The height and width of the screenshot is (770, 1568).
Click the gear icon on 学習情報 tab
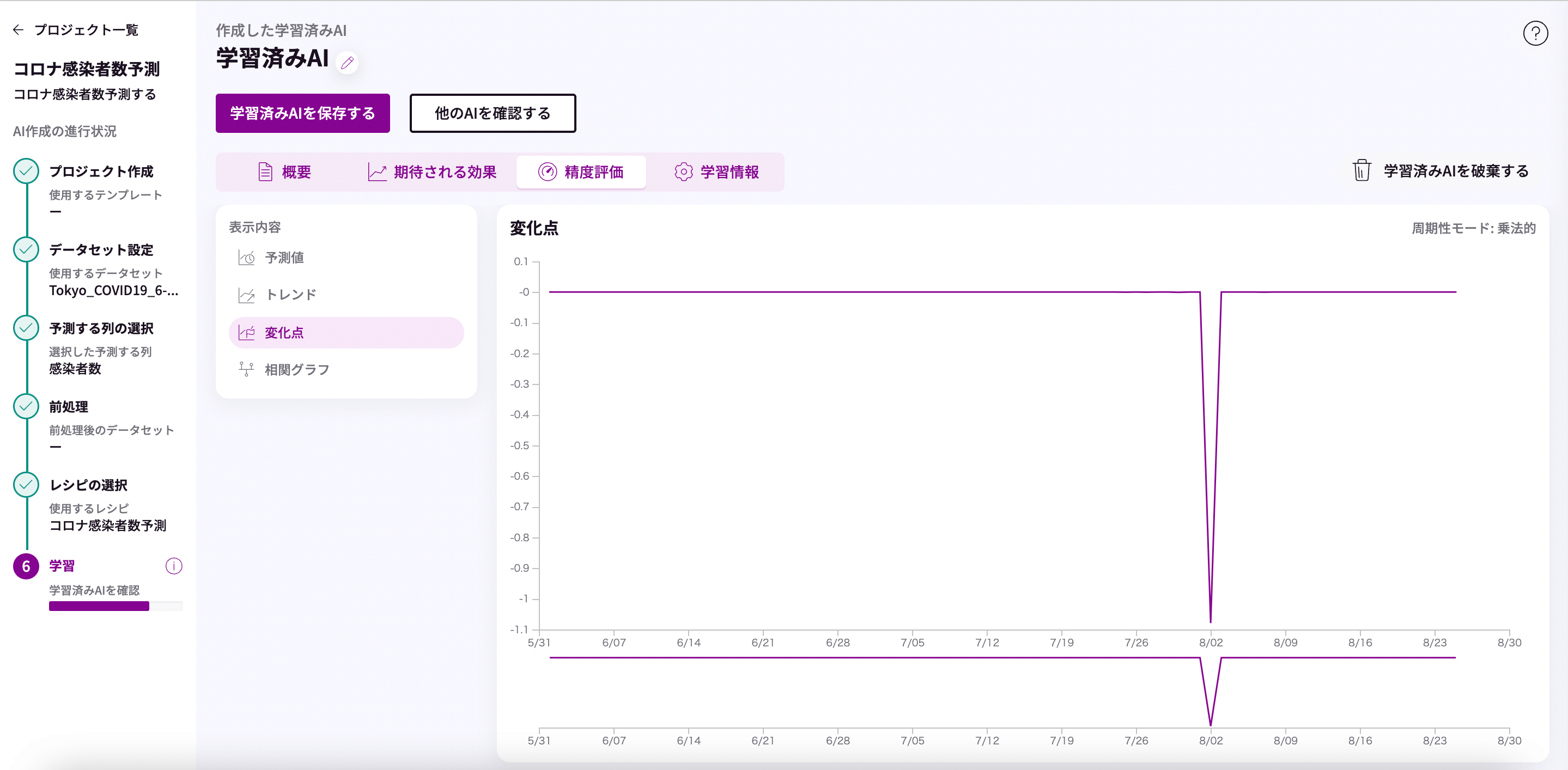(684, 172)
